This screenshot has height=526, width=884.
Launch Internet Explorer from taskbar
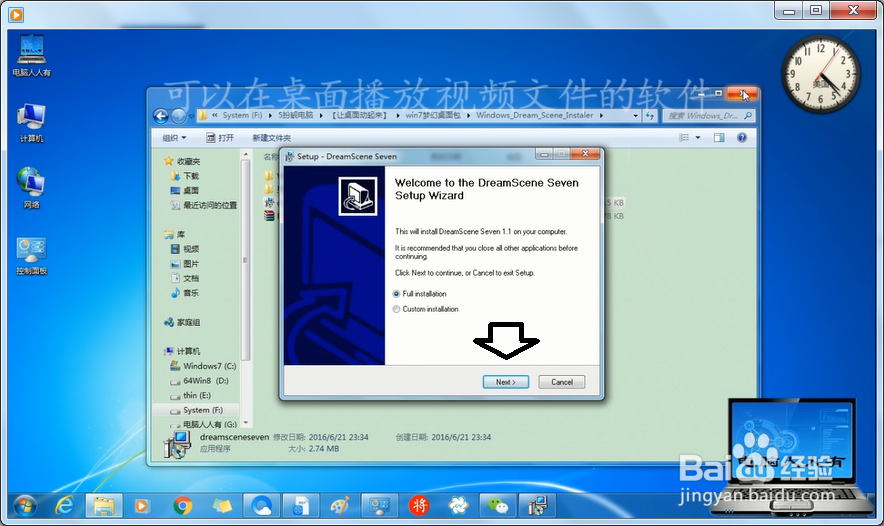[64, 506]
